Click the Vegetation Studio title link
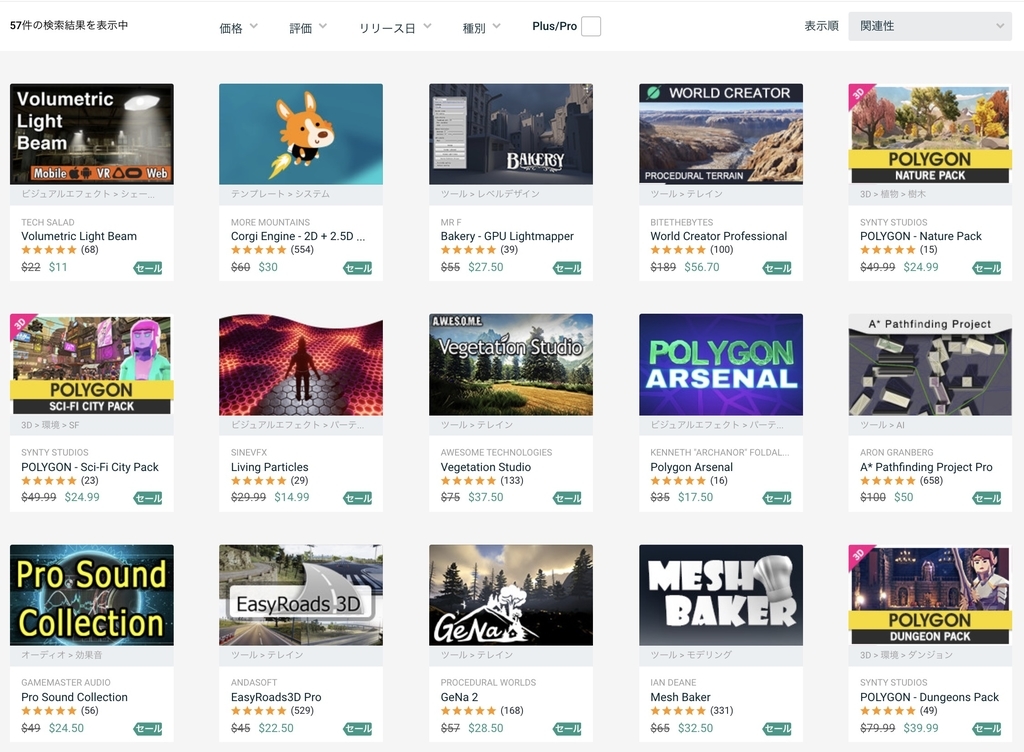The height and width of the screenshot is (752, 1024). [x=485, y=467]
